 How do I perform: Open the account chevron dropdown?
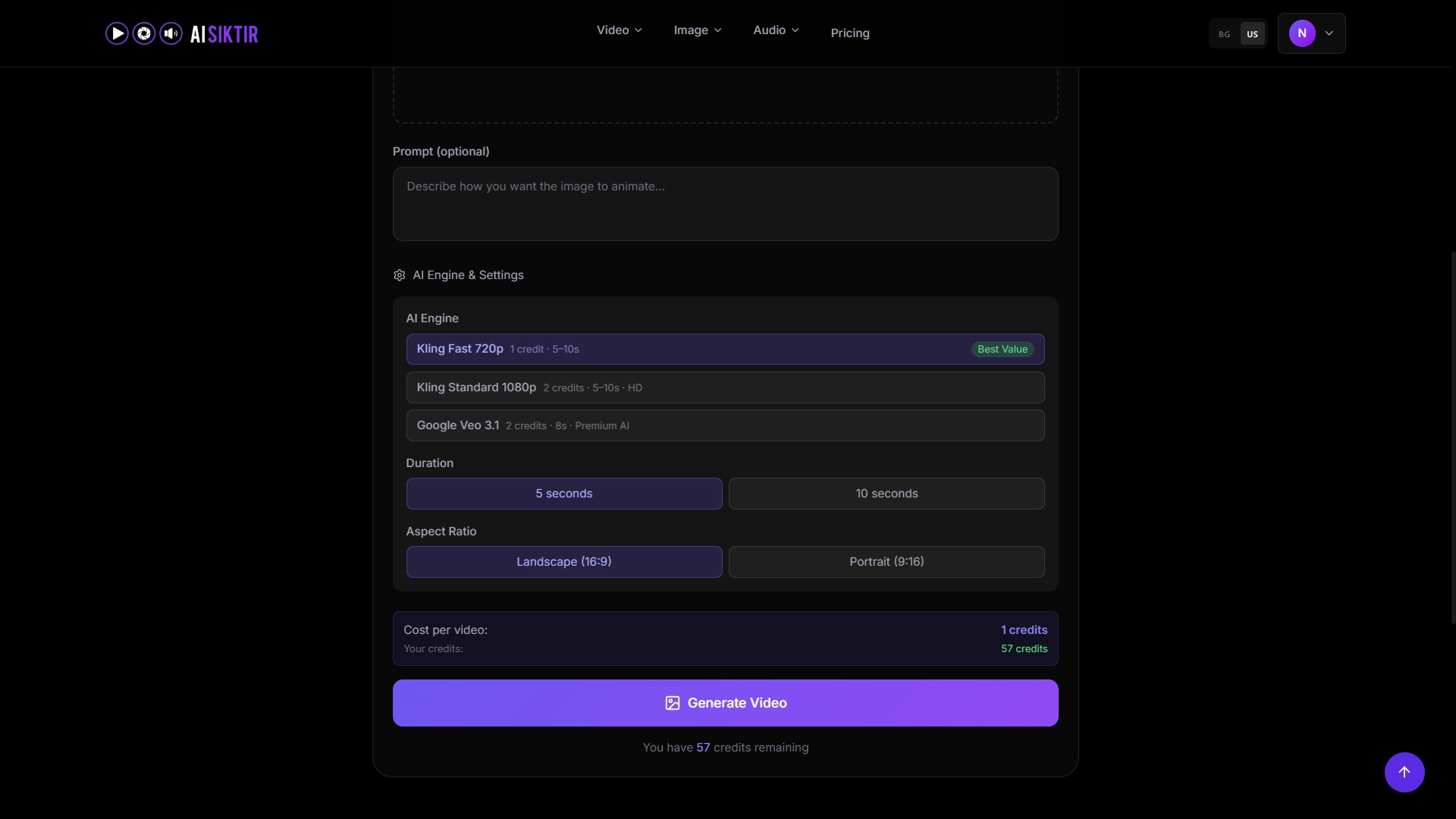tap(1329, 33)
